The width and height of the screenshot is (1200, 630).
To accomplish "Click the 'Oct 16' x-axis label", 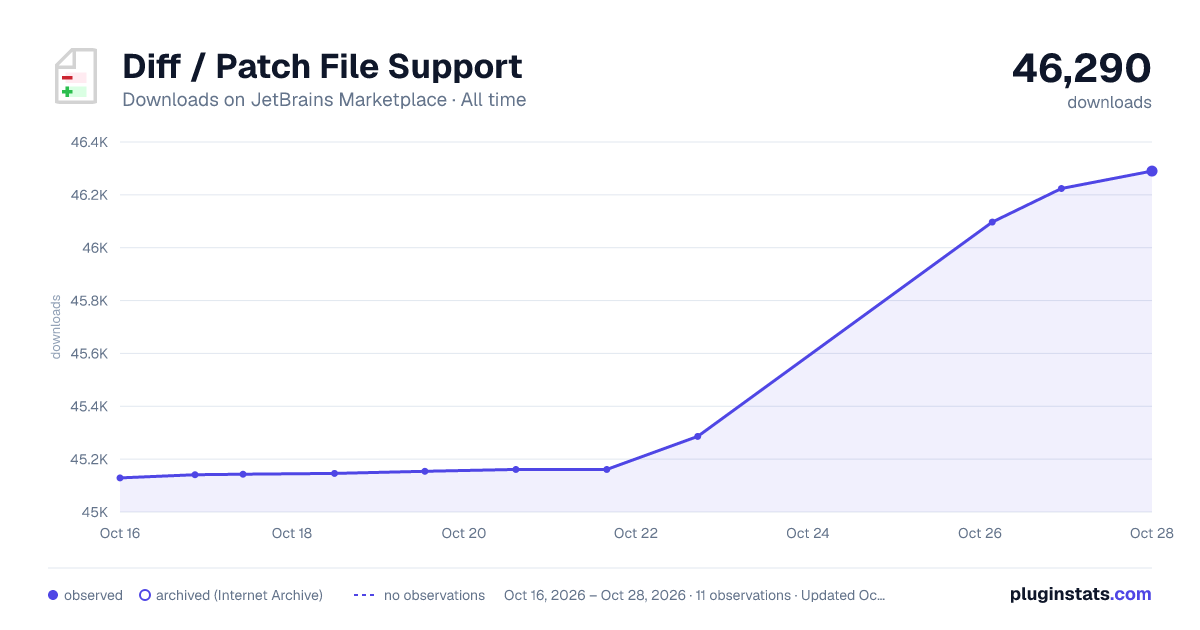I will tap(120, 533).
